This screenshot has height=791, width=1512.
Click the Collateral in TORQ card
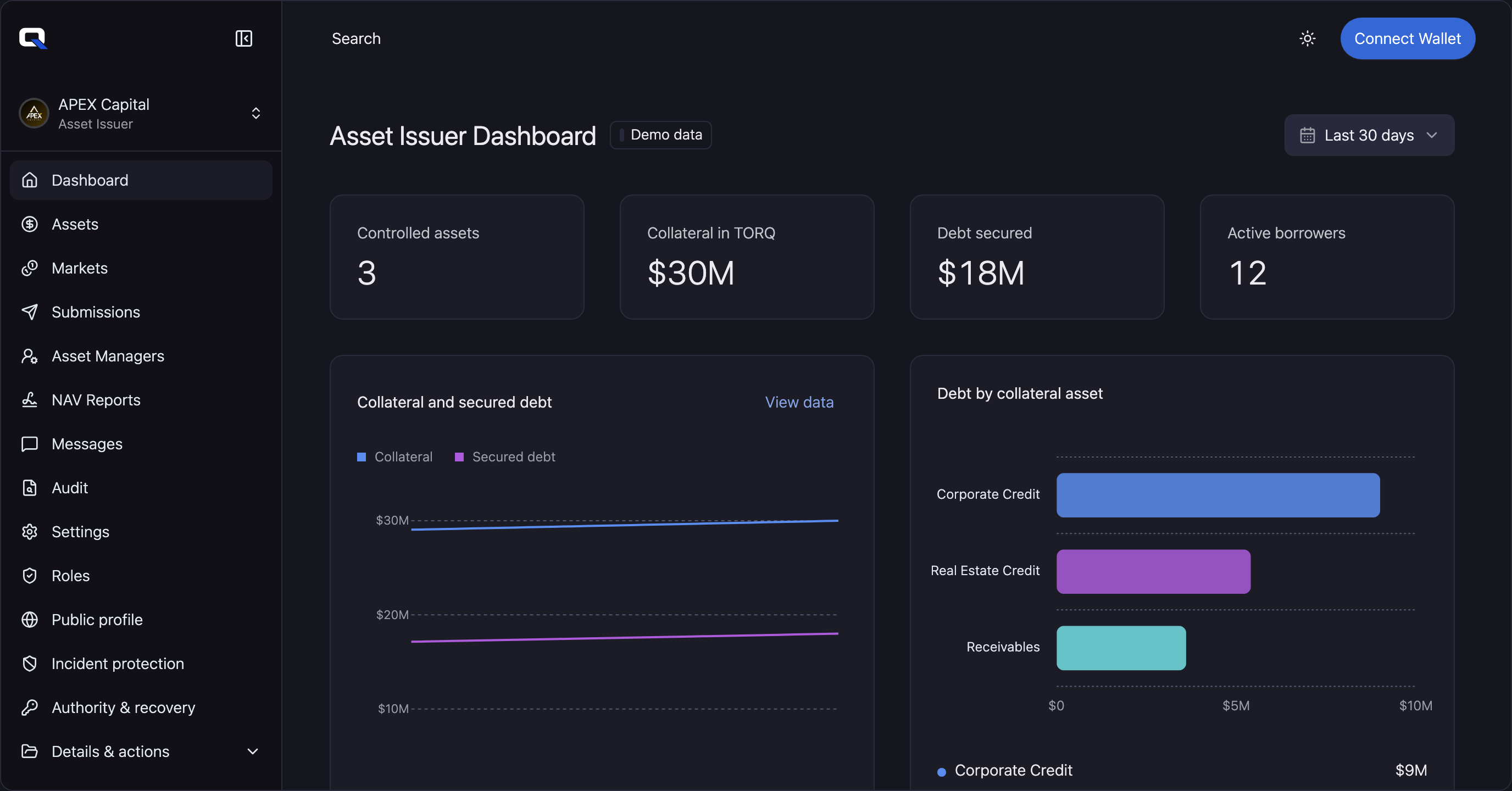747,257
